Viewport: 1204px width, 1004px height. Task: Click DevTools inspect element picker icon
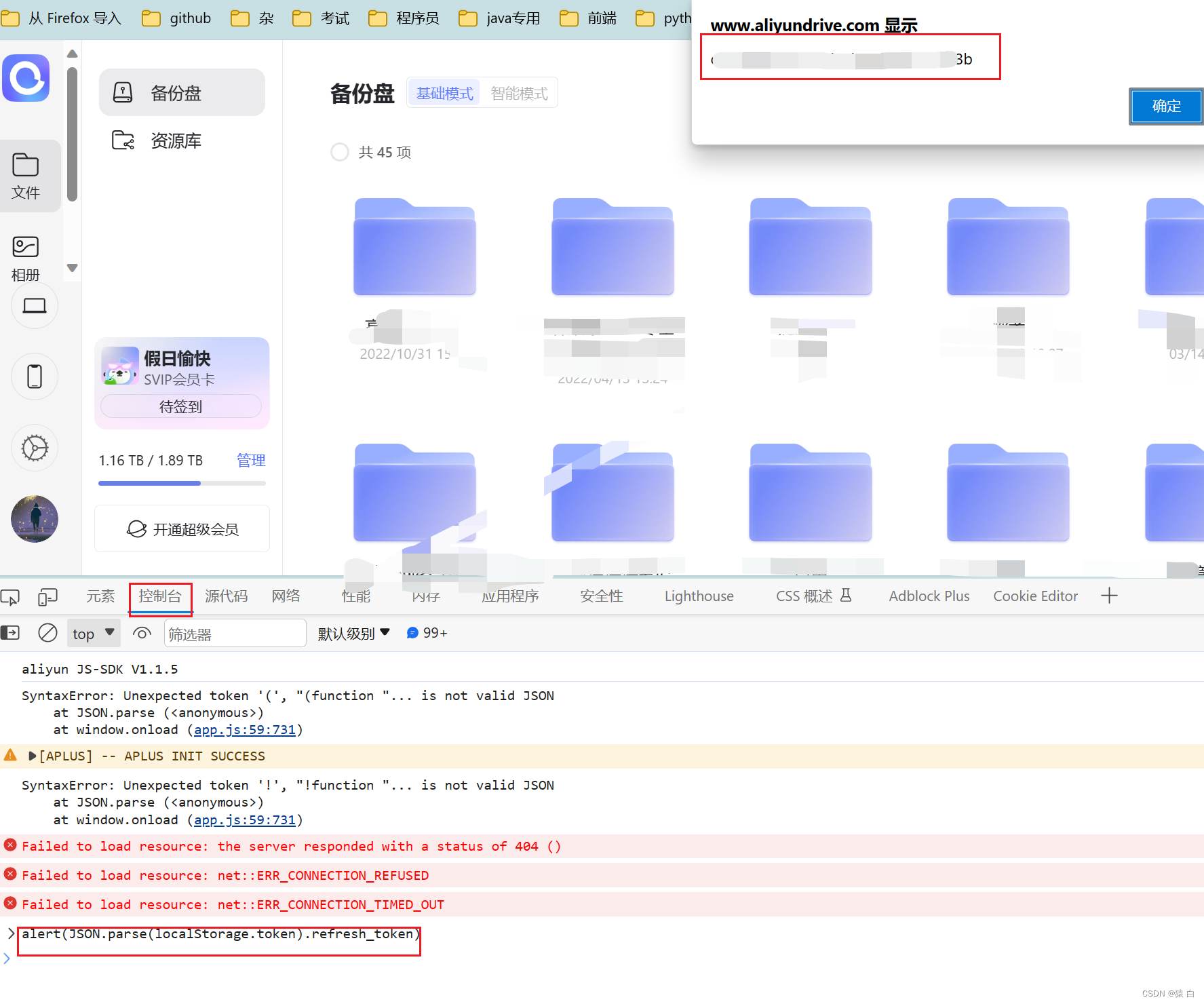(x=11, y=597)
